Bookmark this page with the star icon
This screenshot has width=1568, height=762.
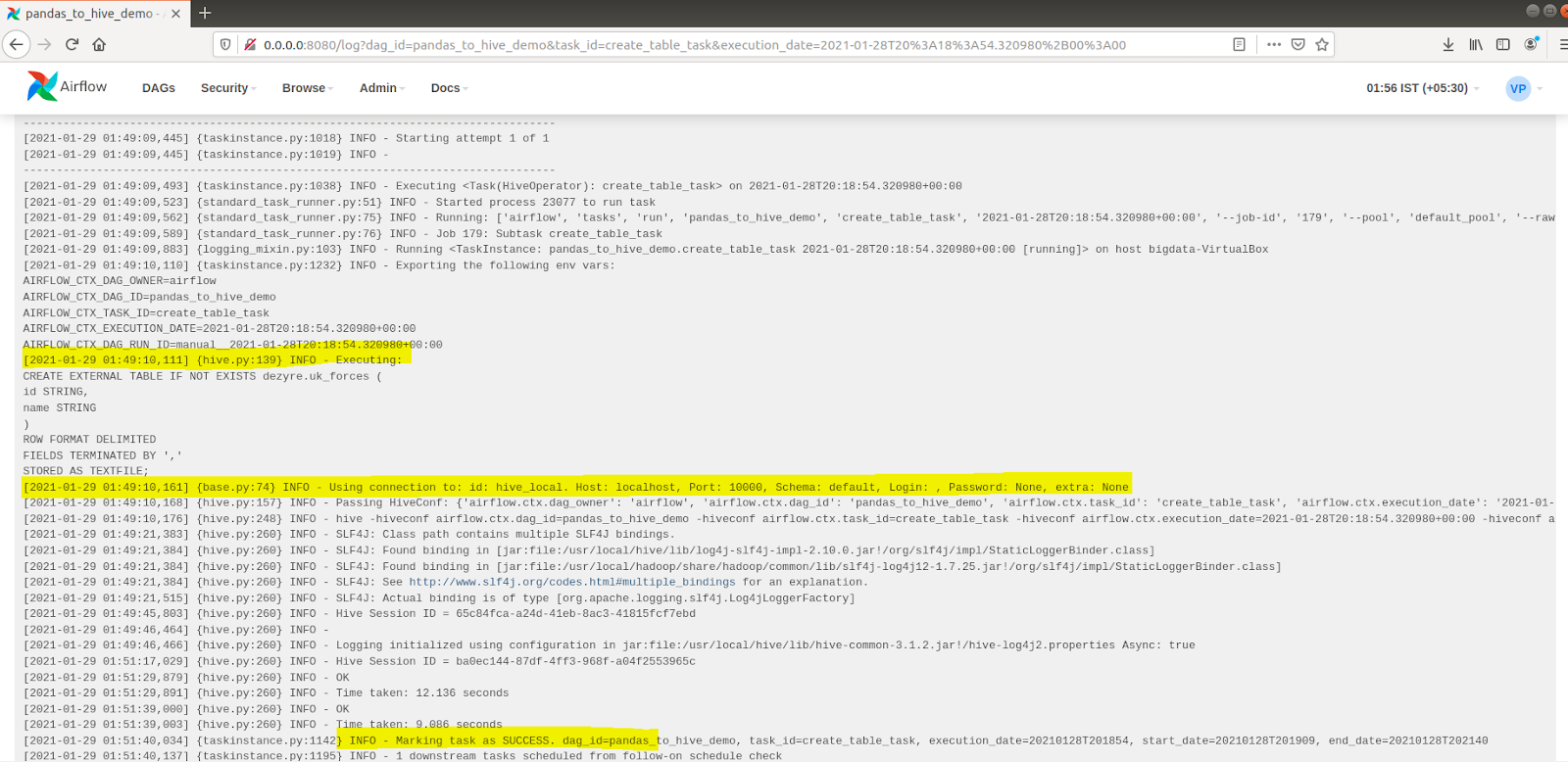point(1322,44)
